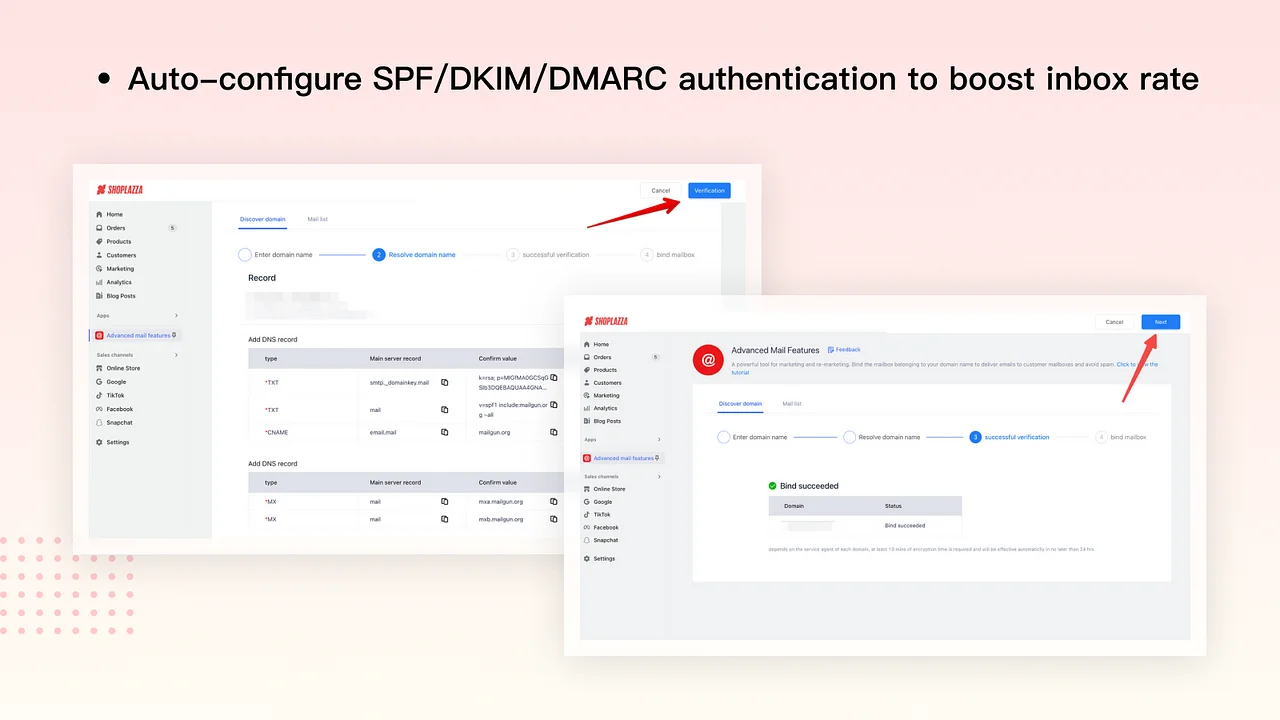Image resolution: width=1280 pixels, height=720 pixels.
Task: Expand Sales channels in the DNS records window
Action: point(176,355)
